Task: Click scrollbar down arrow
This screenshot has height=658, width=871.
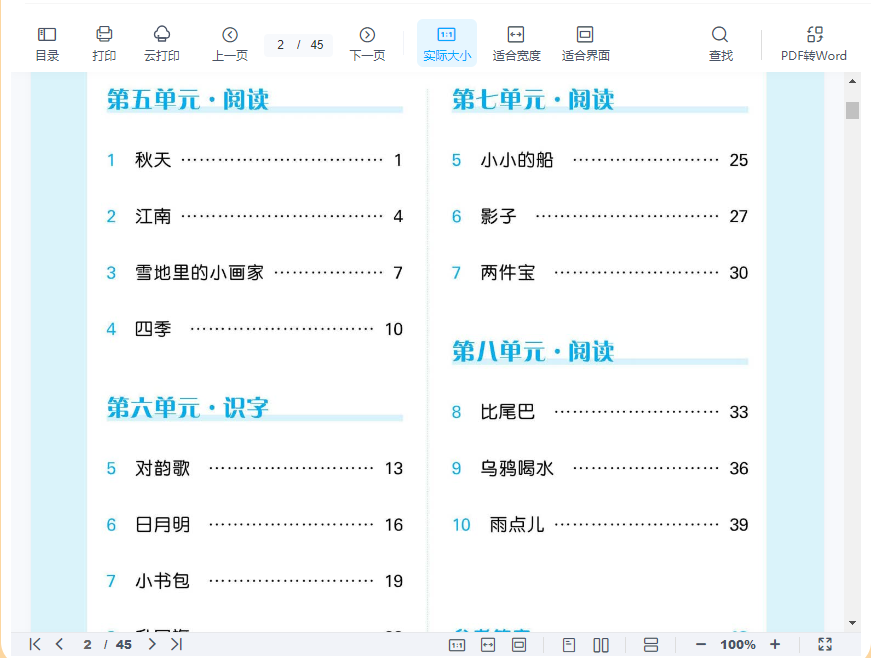Action: (x=852, y=622)
